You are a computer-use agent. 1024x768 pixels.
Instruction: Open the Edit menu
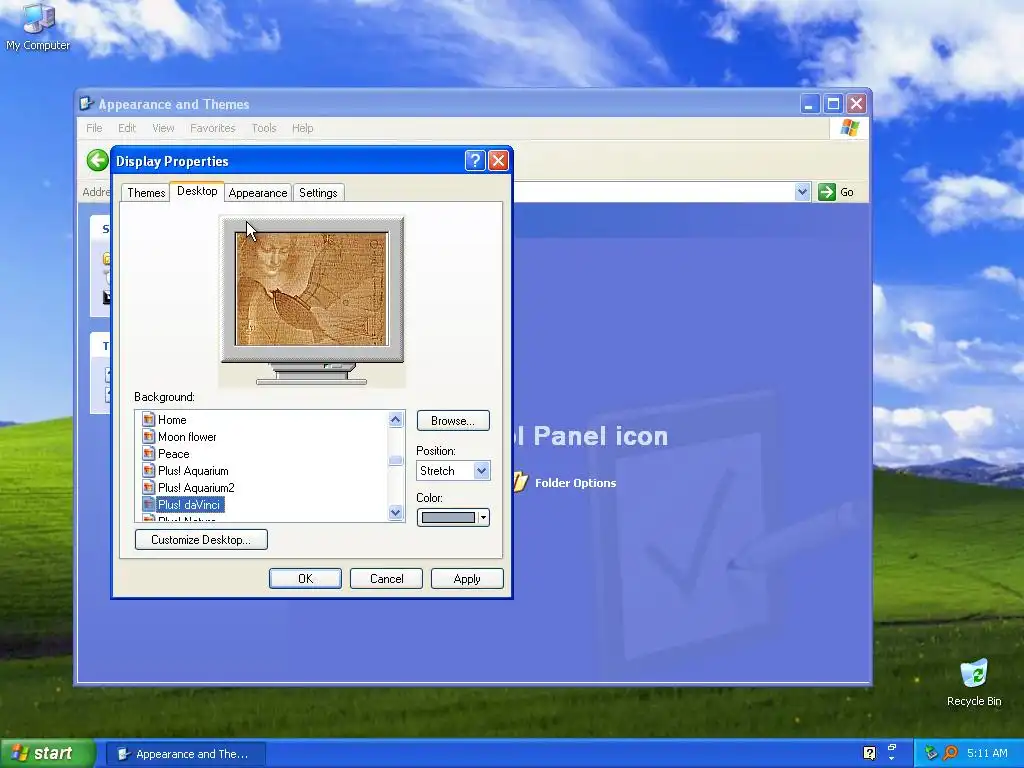pos(127,128)
